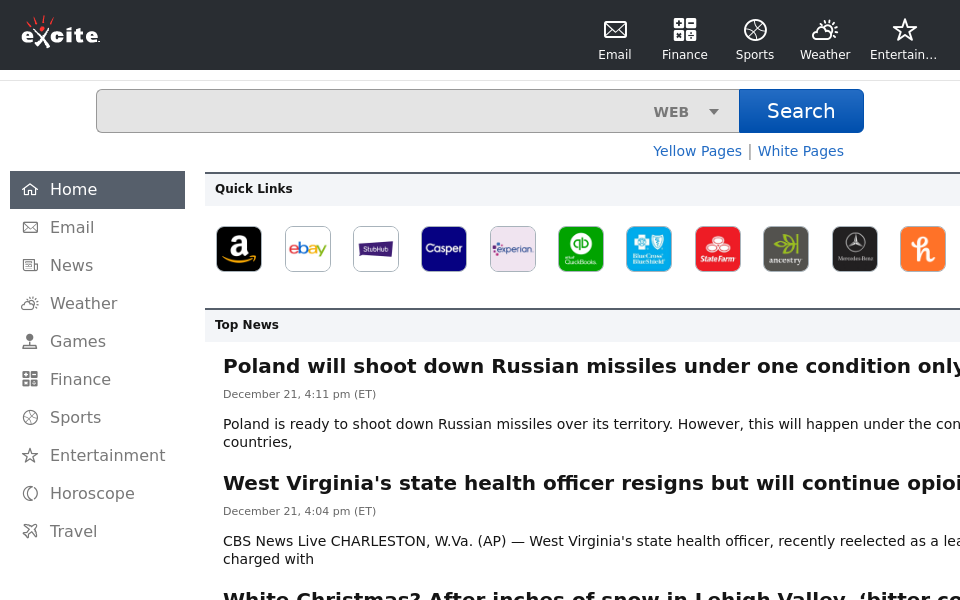Open Amazon quick link icon
Viewport: 960px width, 600px height.
click(x=239, y=249)
